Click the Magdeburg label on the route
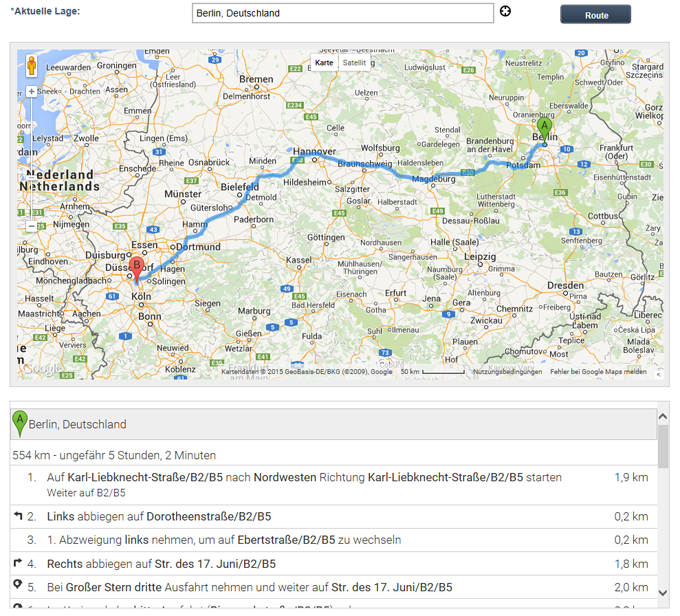680x616 pixels. point(434,179)
